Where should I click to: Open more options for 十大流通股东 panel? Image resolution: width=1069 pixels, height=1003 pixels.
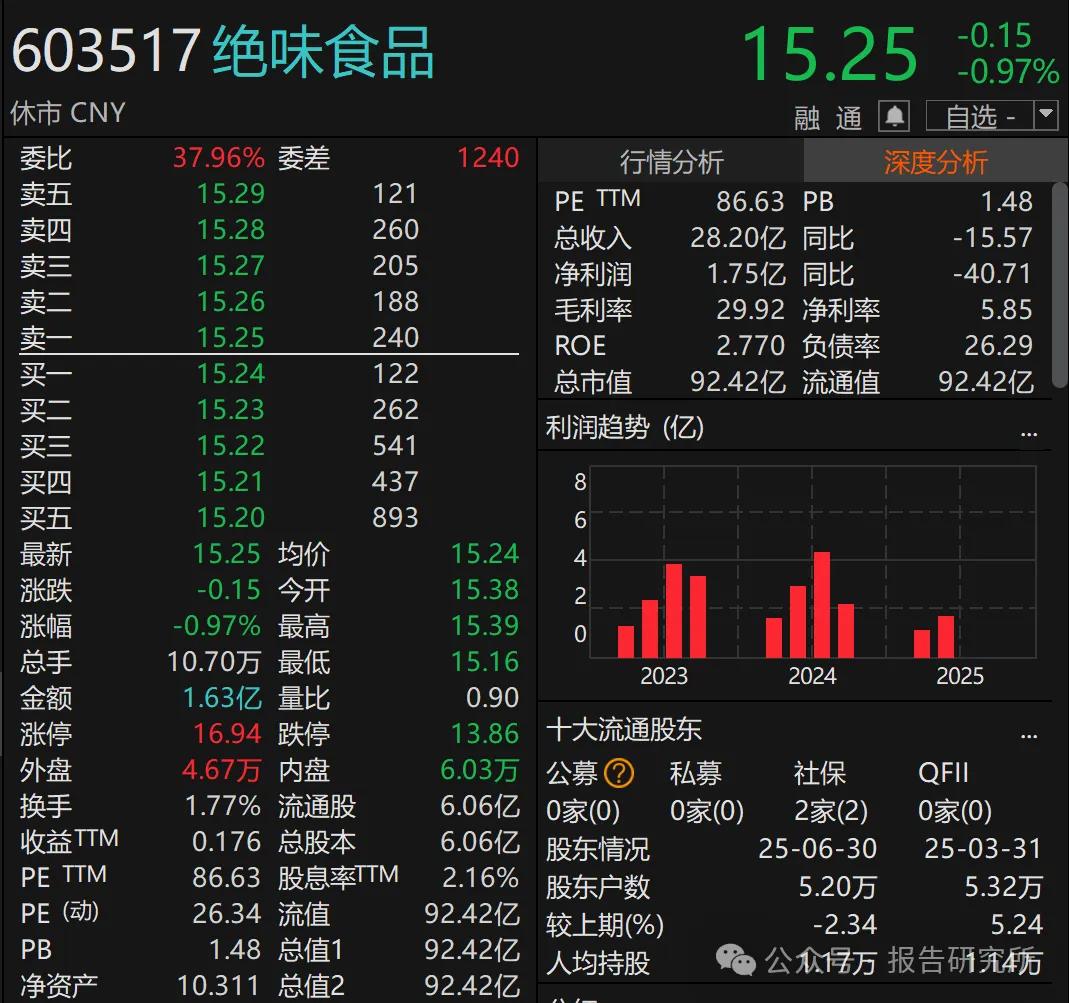1030,735
